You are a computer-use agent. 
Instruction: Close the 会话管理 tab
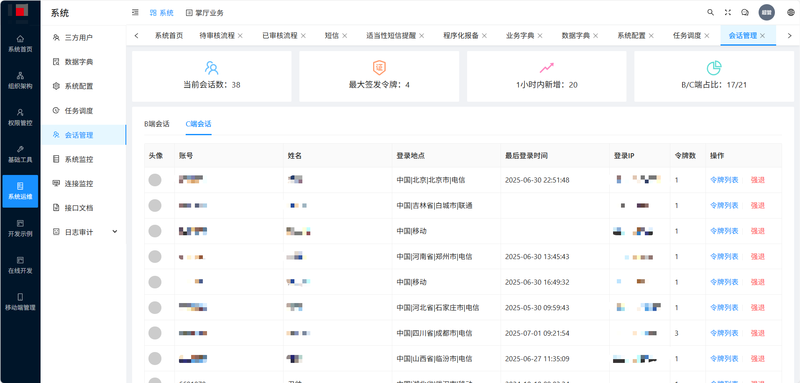click(762, 36)
